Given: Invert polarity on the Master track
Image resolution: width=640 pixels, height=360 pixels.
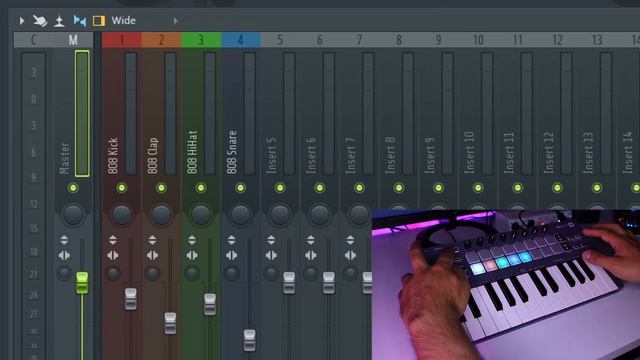Looking at the screenshot, I should click(64, 240).
